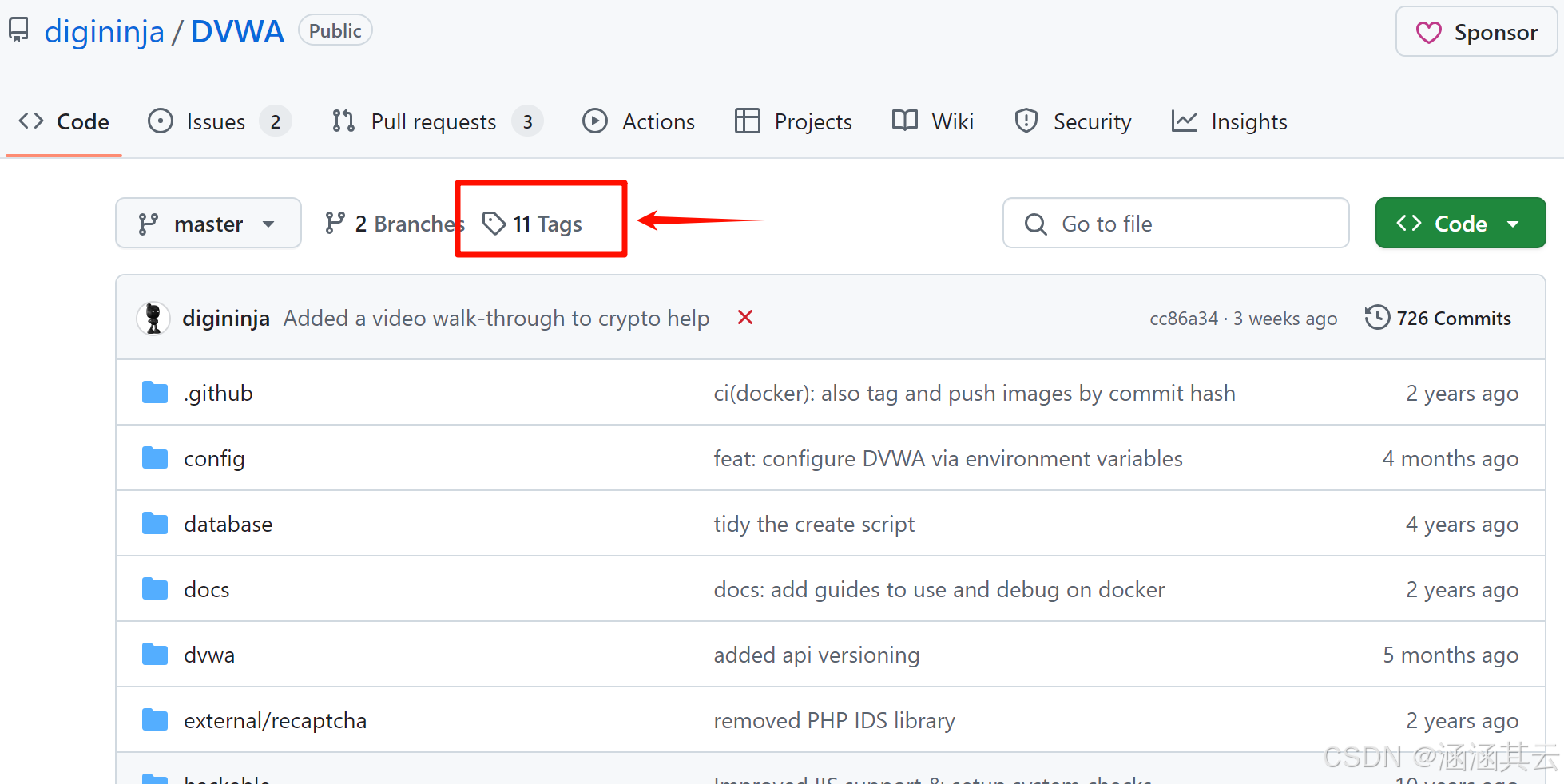The height and width of the screenshot is (784, 1564).
Task: Click the docs folder icon
Action: coord(155,589)
